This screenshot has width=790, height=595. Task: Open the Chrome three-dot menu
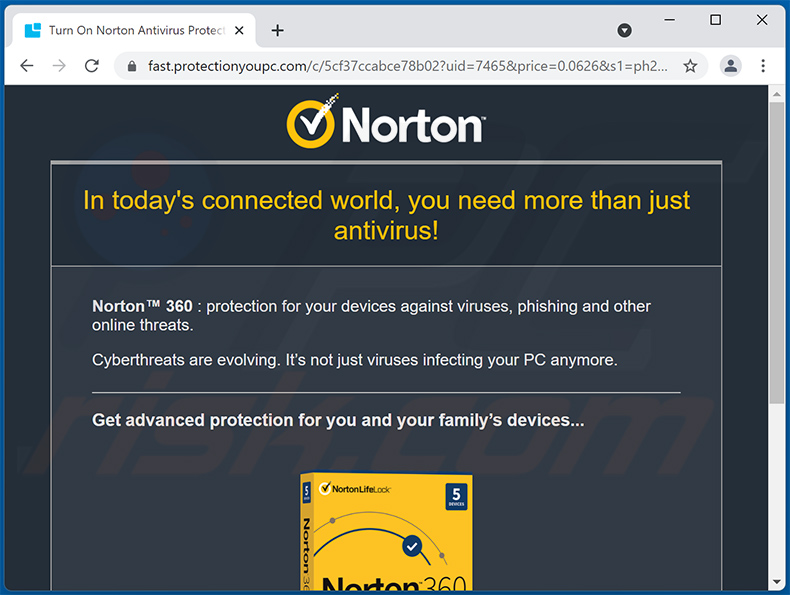pyautogui.click(x=763, y=65)
